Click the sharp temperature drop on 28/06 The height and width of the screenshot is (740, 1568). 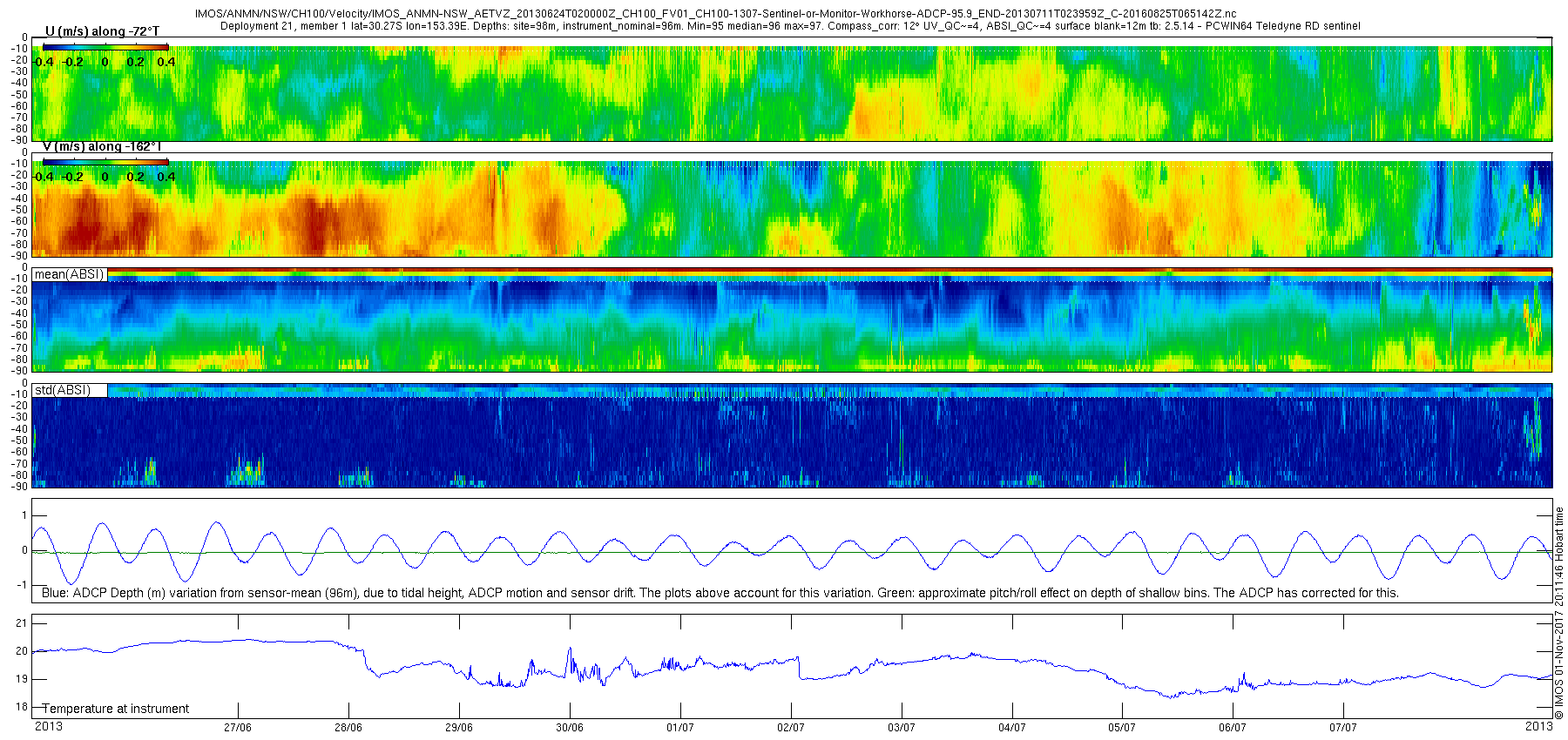click(x=365, y=660)
